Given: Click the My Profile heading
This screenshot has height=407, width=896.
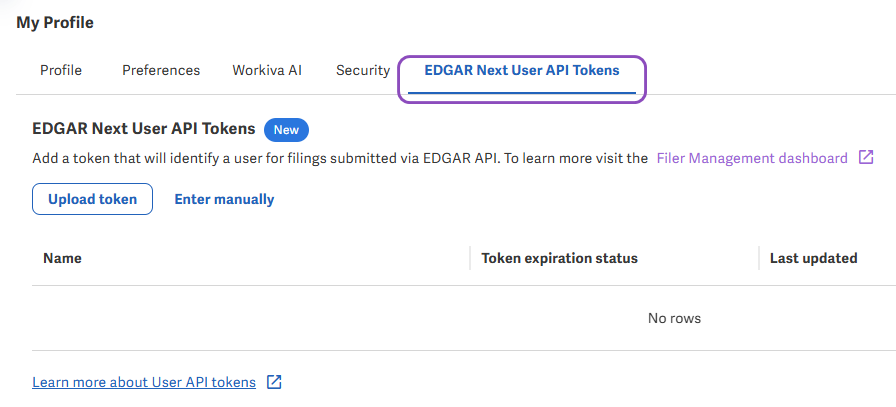Looking at the screenshot, I should 55,23.
